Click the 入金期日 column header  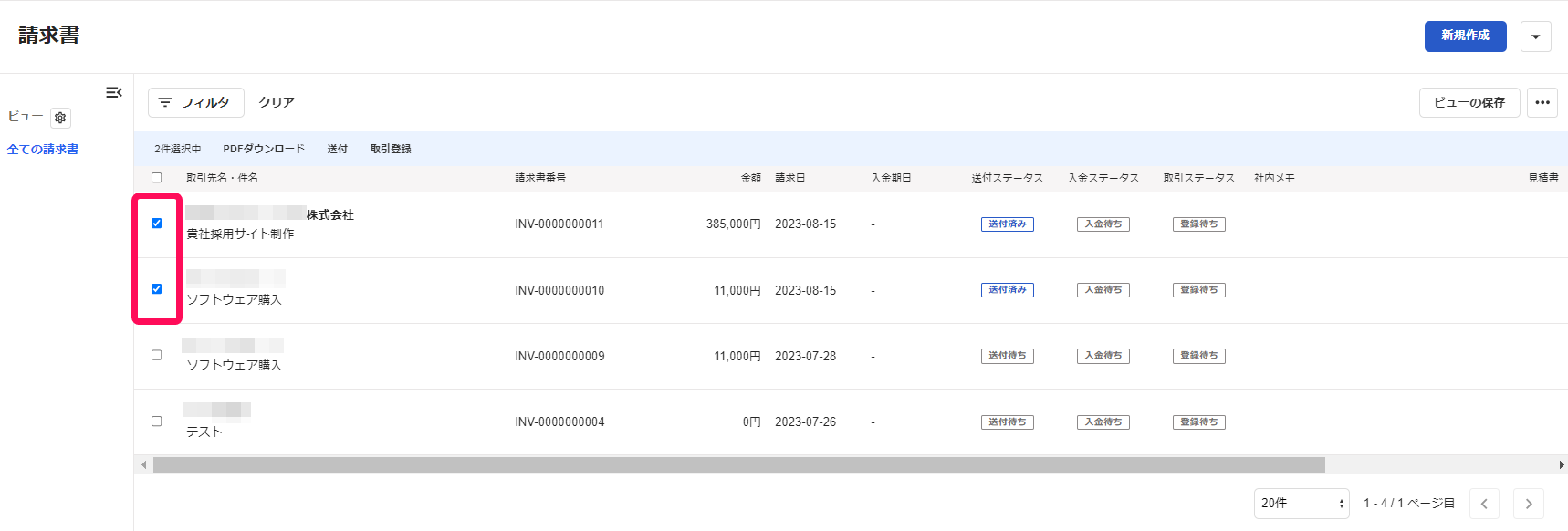pyautogui.click(x=892, y=178)
